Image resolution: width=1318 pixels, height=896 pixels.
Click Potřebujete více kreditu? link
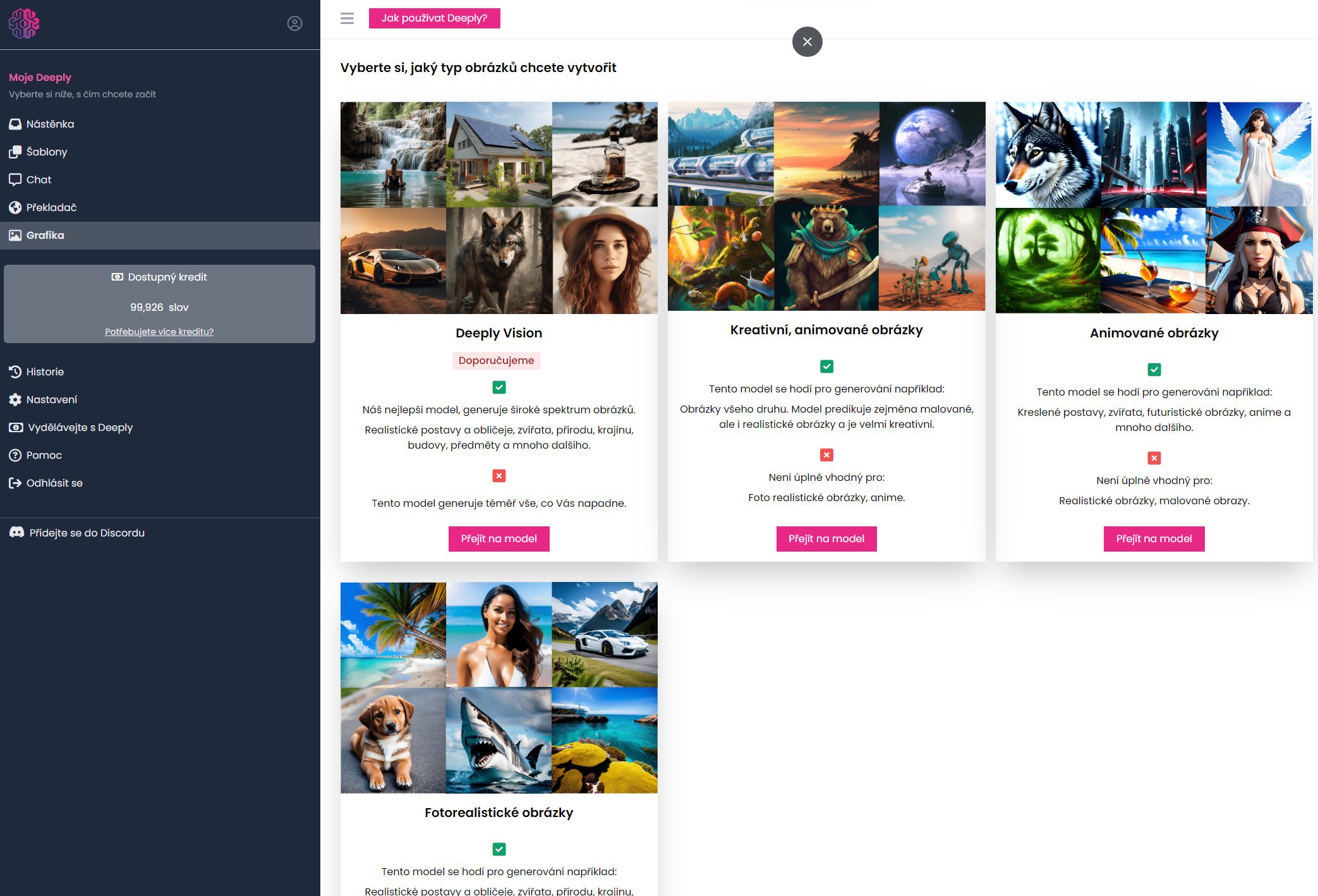[x=159, y=332]
